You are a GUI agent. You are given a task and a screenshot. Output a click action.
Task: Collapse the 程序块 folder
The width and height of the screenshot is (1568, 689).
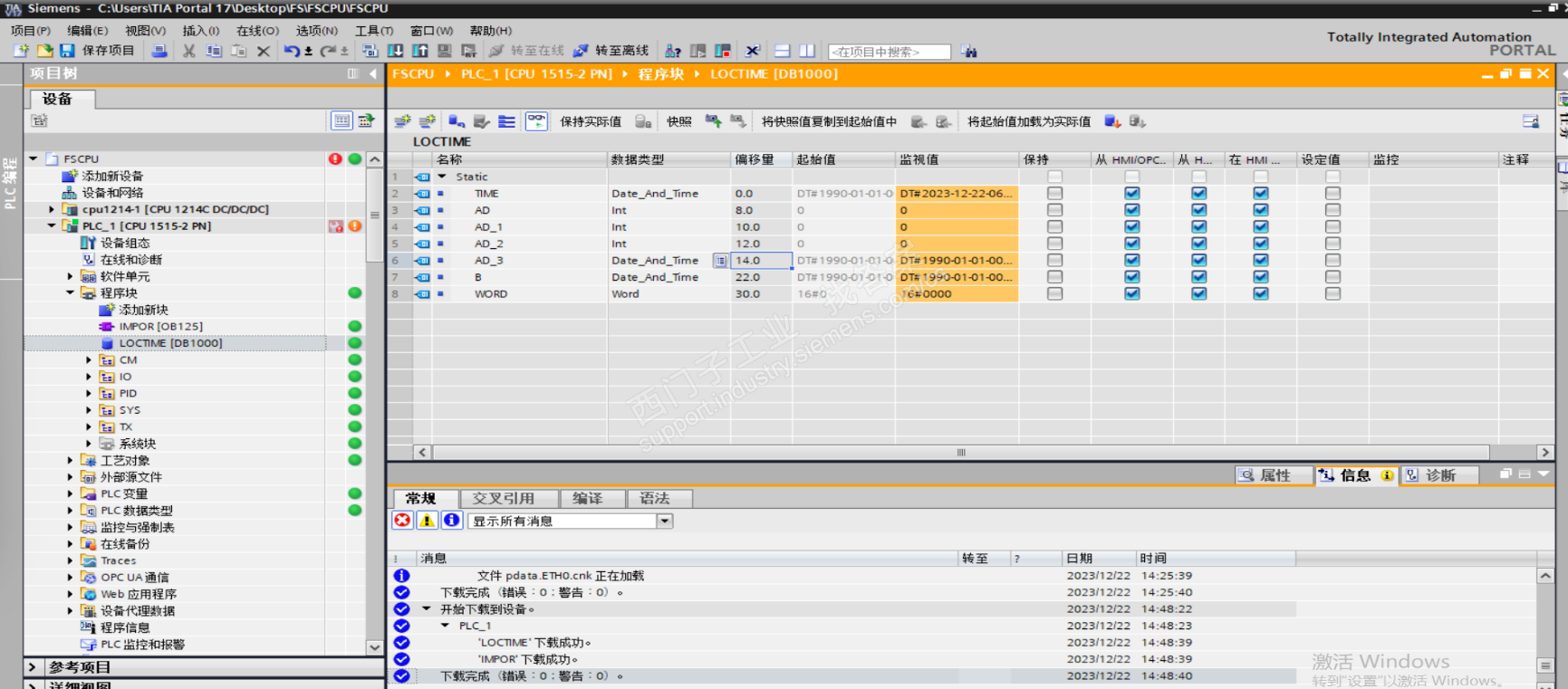tap(70, 293)
